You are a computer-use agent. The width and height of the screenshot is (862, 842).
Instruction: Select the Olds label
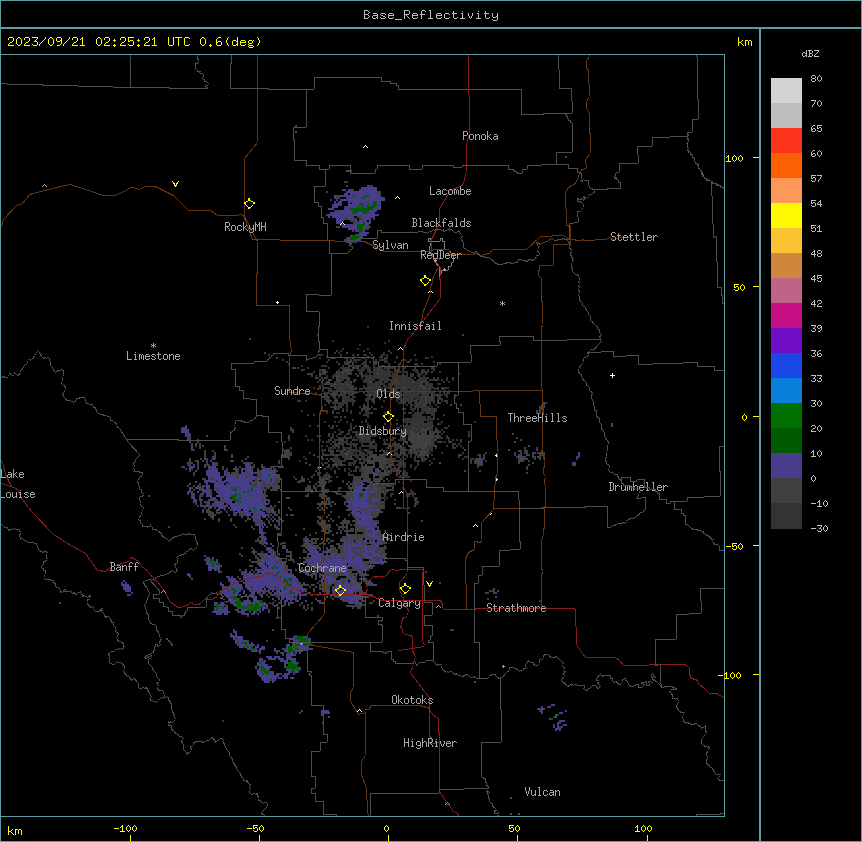point(388,394)
